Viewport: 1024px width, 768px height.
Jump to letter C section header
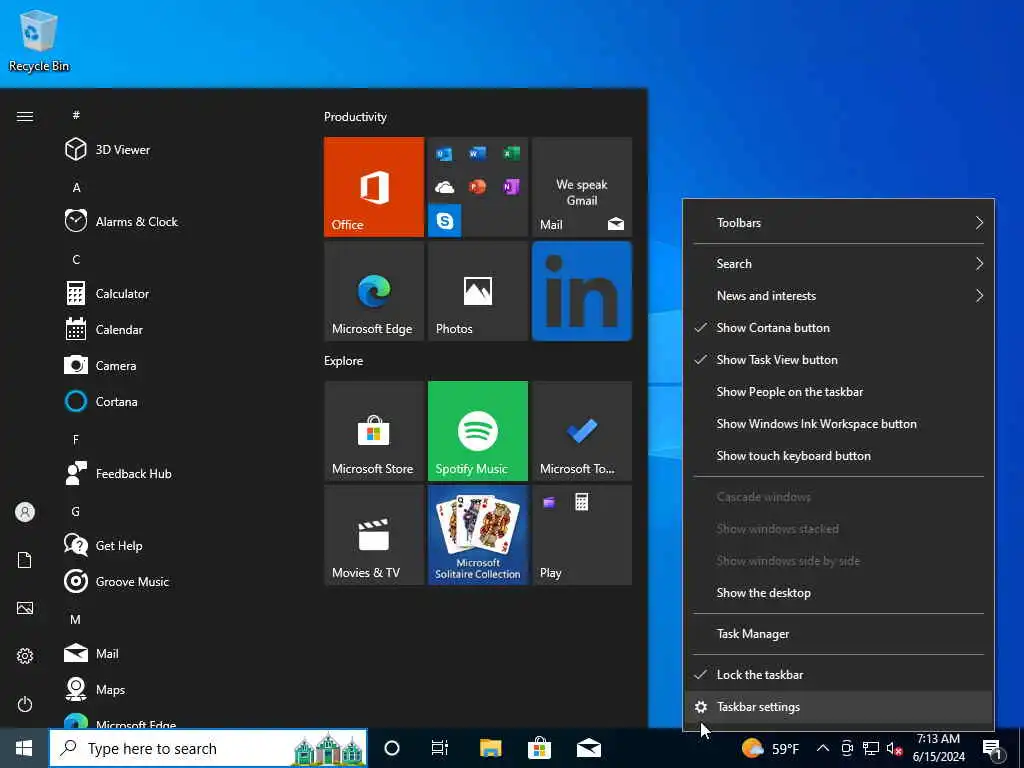(x=76, y=259)
